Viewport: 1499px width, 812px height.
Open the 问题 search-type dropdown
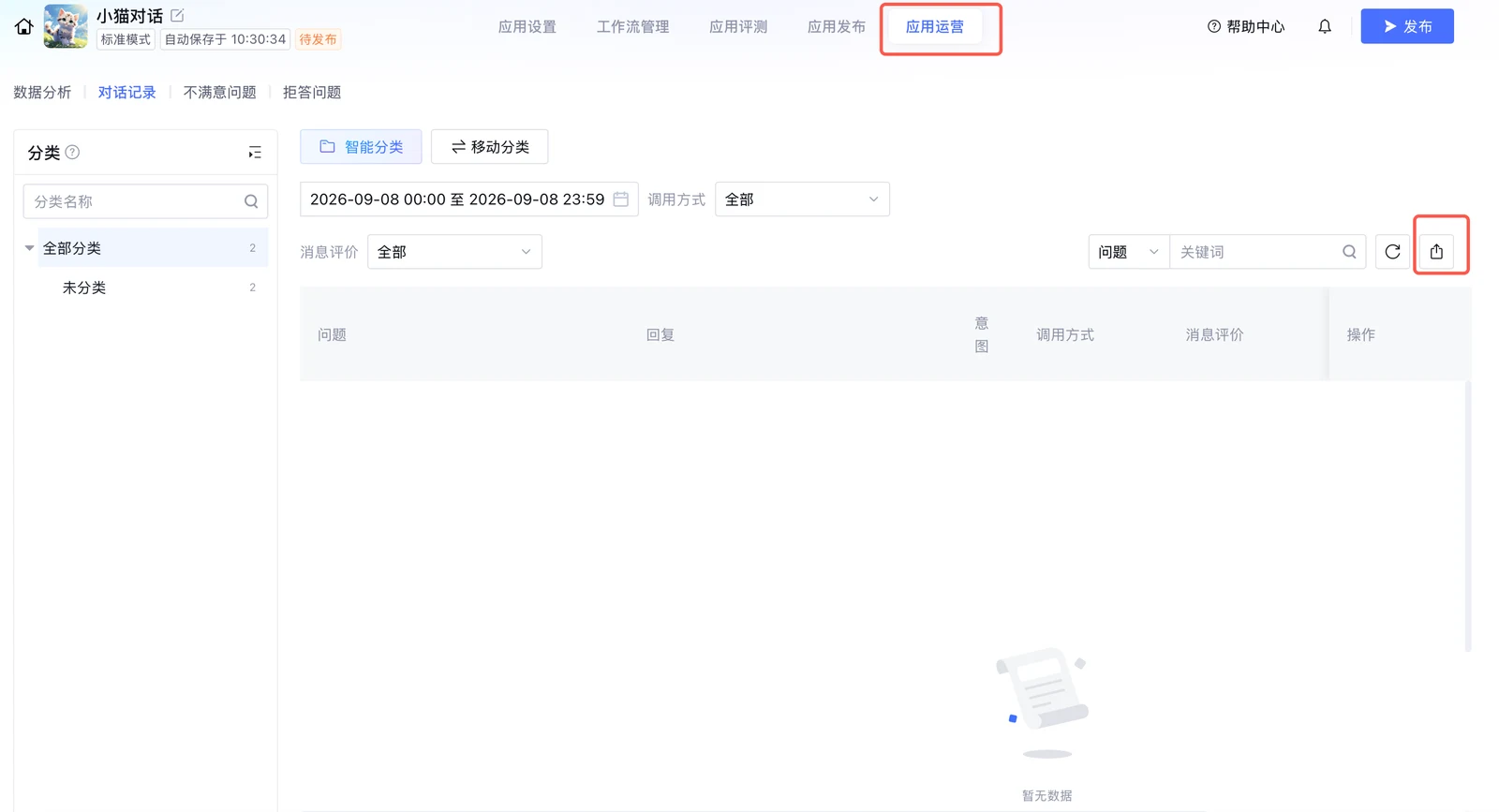pos(1129,252)
